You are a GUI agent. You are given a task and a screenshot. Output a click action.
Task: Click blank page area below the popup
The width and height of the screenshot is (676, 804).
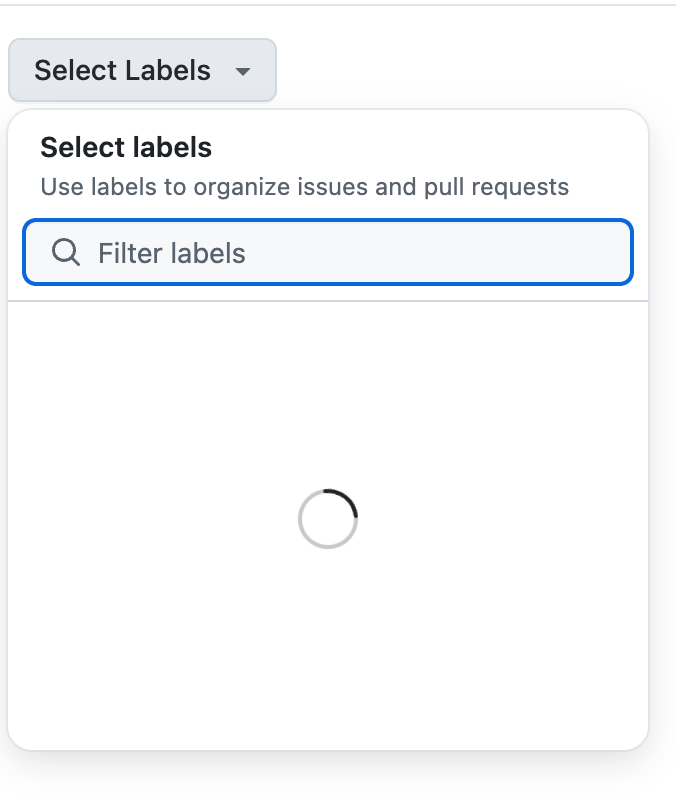(x=328, y=782)
